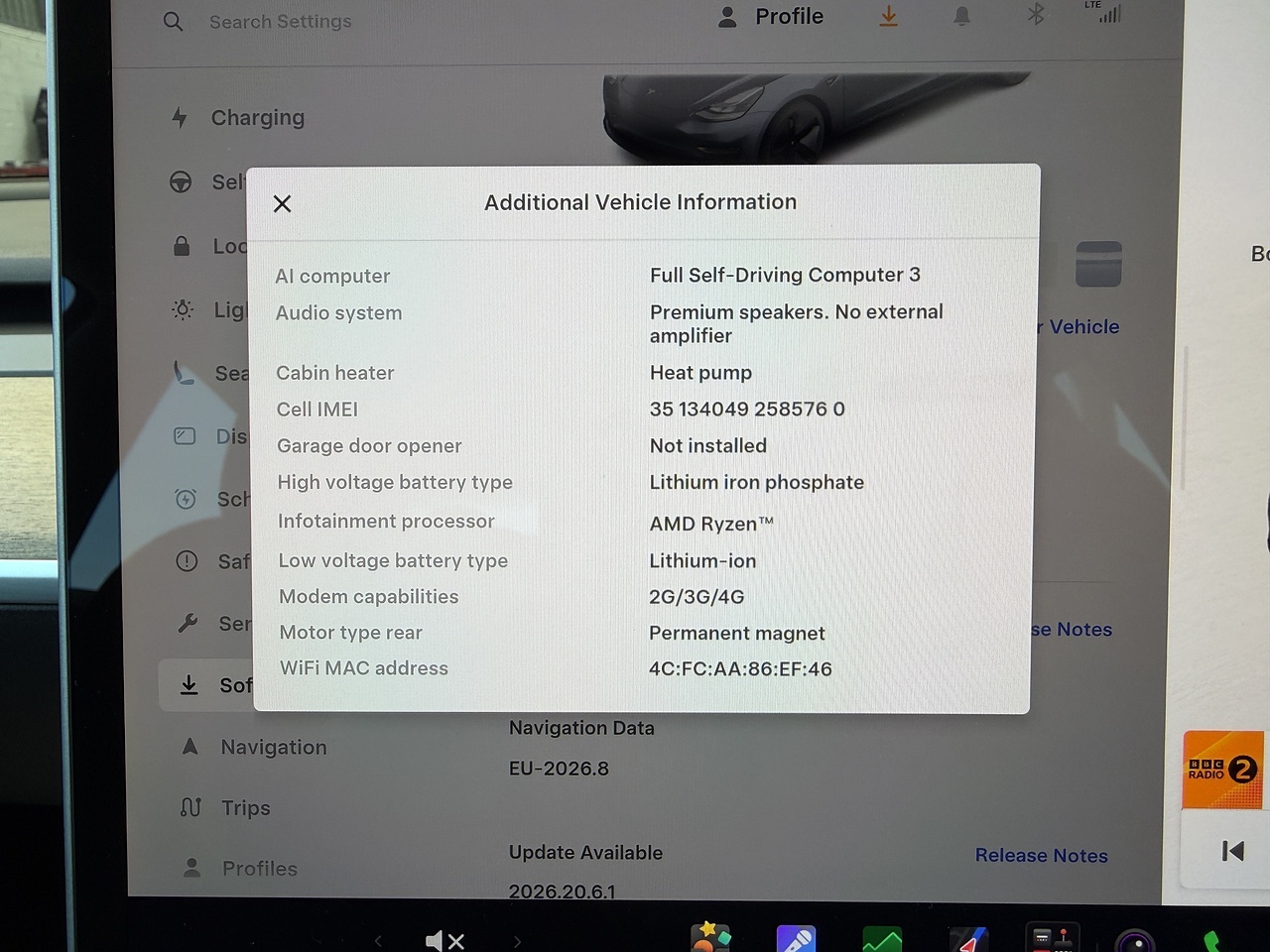This screenshot has width=1270, height=952.
Task: Select the Lights sun-shaped sidebar icon
Action: (183, 309)
